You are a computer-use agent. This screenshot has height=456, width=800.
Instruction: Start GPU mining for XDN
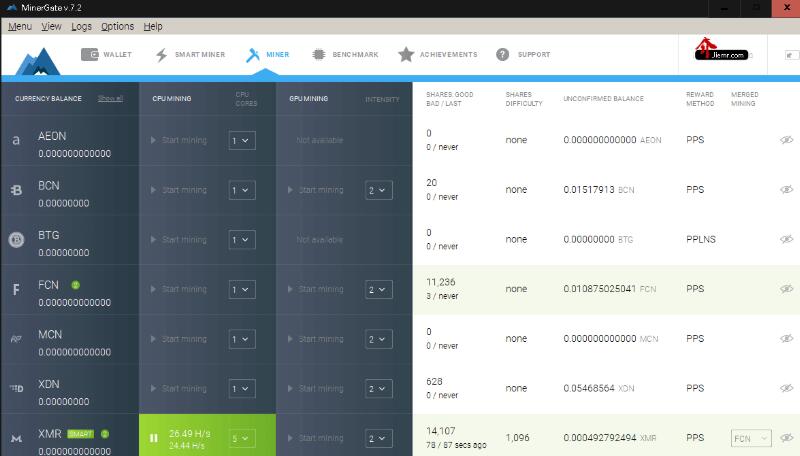tap(315, 389)
